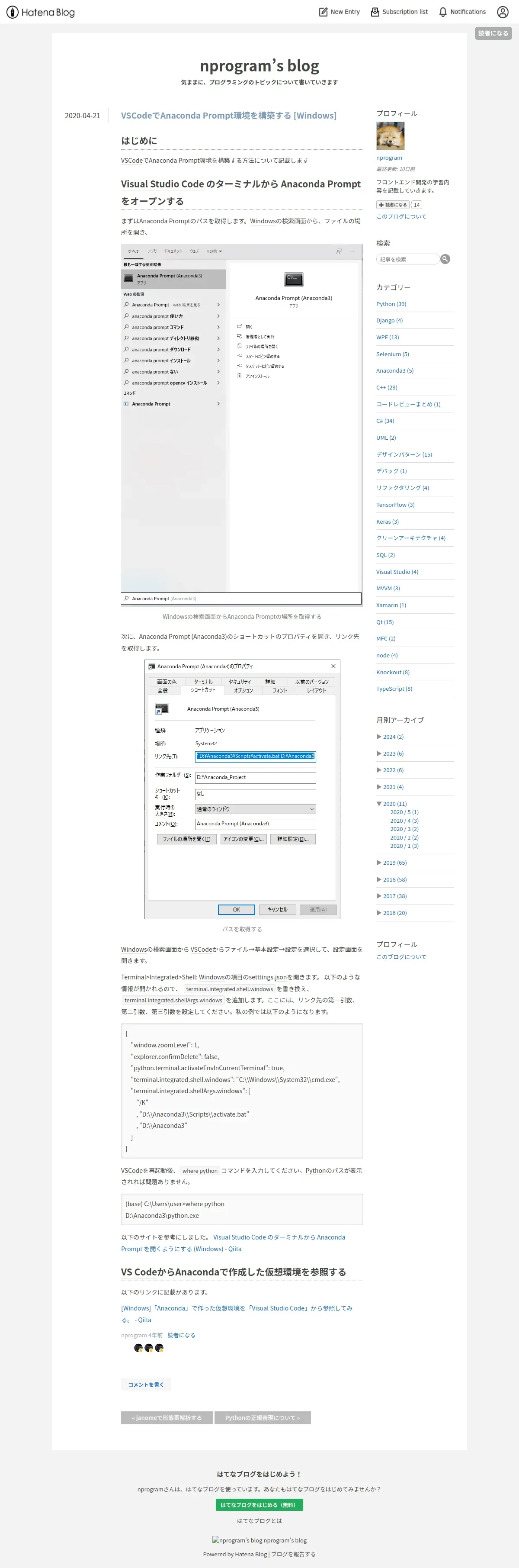Image resolution: width=519 pixels, height=1568 pixels.
Task: Open the TypeScript (8) category
Action: (x=394, y=689)
